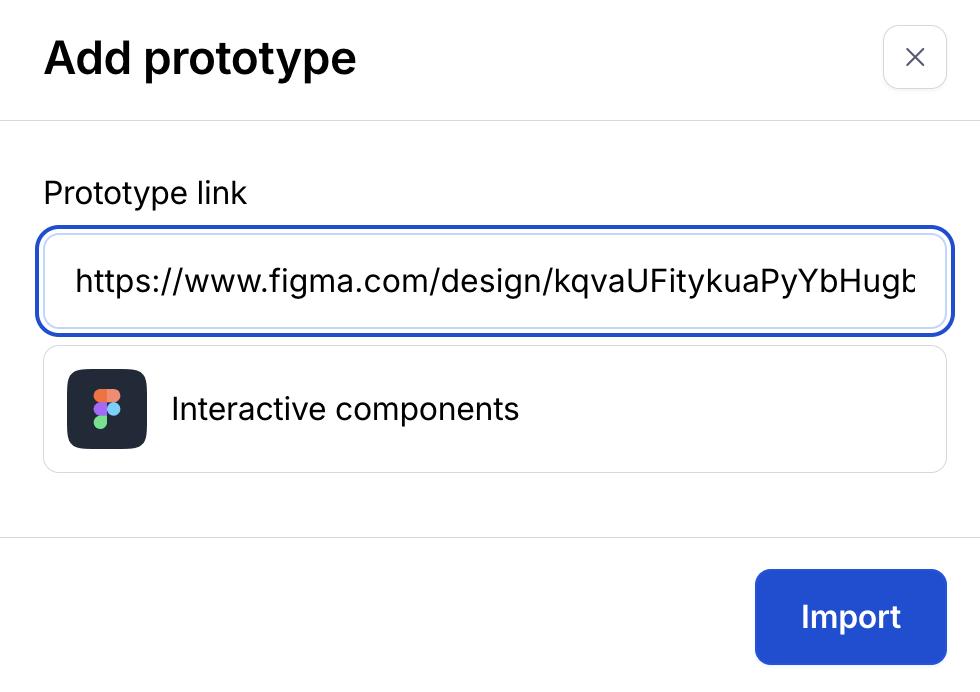Click inside the Prototype link field
Image resolution: width=980 pixels, height=692 pixels.
[494, 282]
